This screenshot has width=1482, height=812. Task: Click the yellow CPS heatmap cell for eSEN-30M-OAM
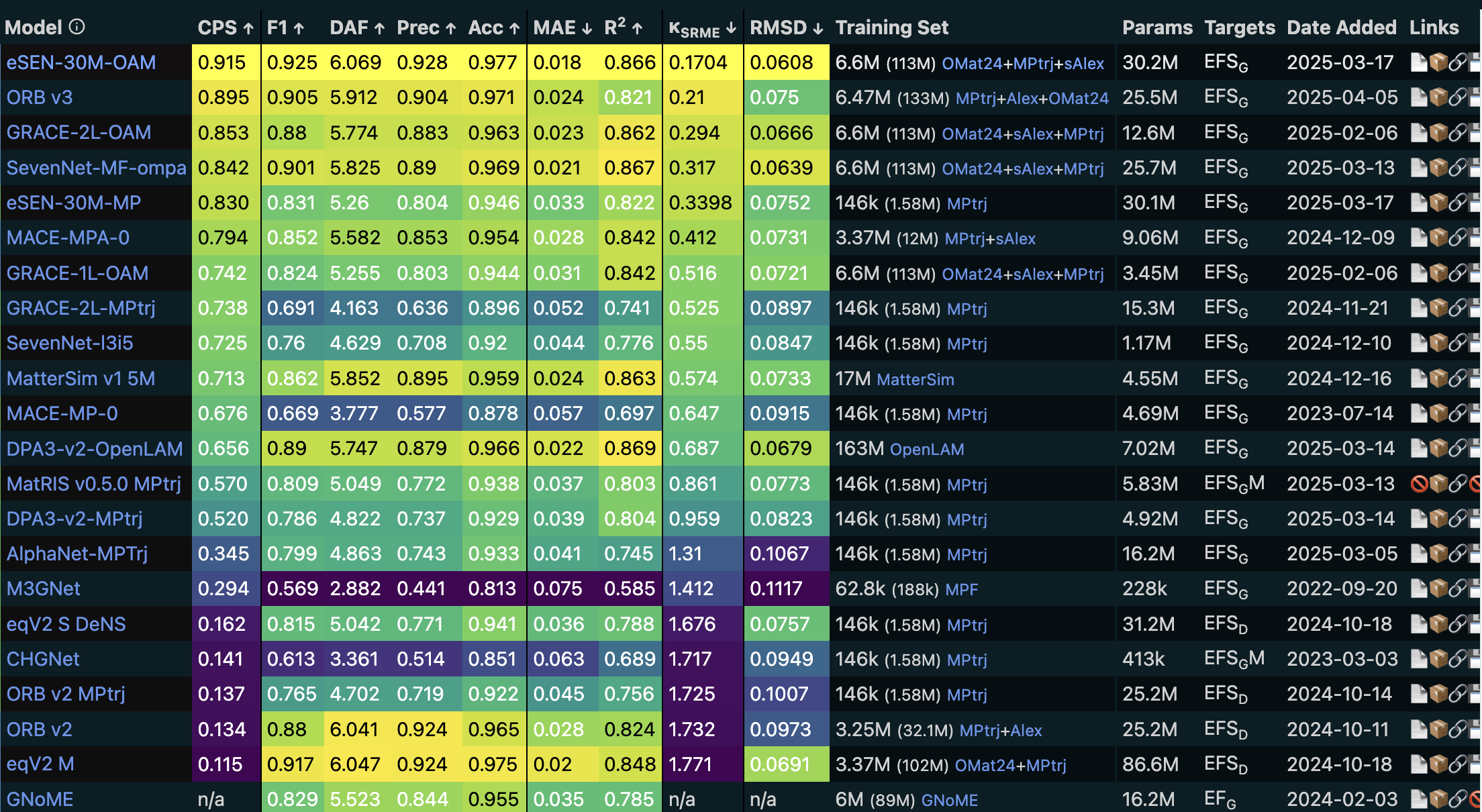click(x=225, y=62)
